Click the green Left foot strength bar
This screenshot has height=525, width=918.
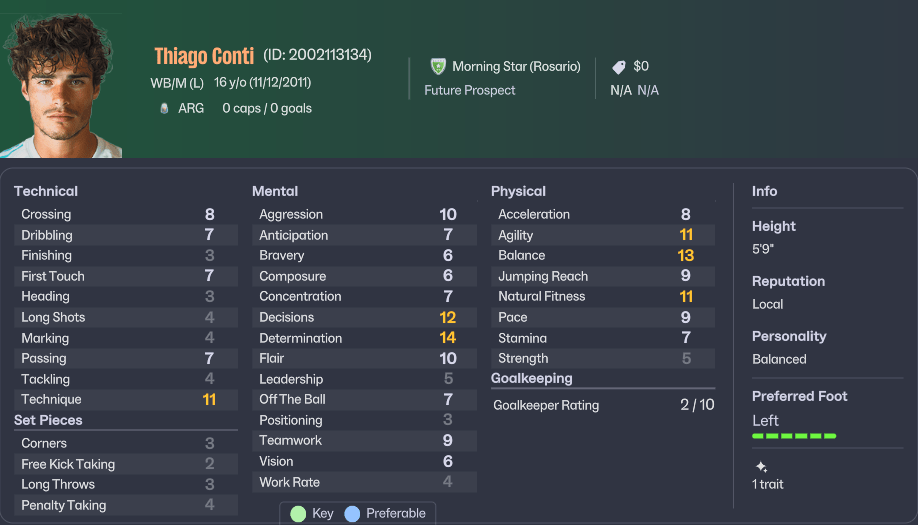[794, 436]
